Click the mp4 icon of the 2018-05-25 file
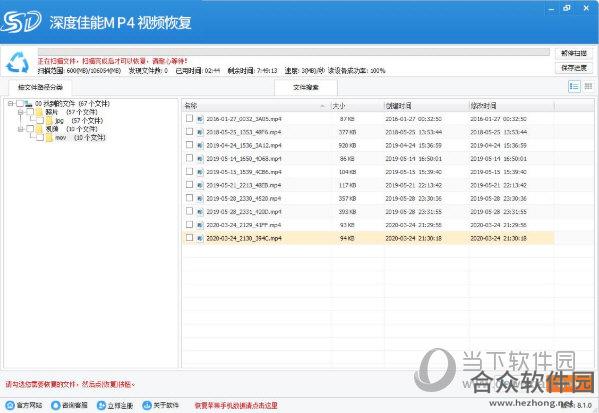Viewport: 599px width, 413px height. click(200, 132)
